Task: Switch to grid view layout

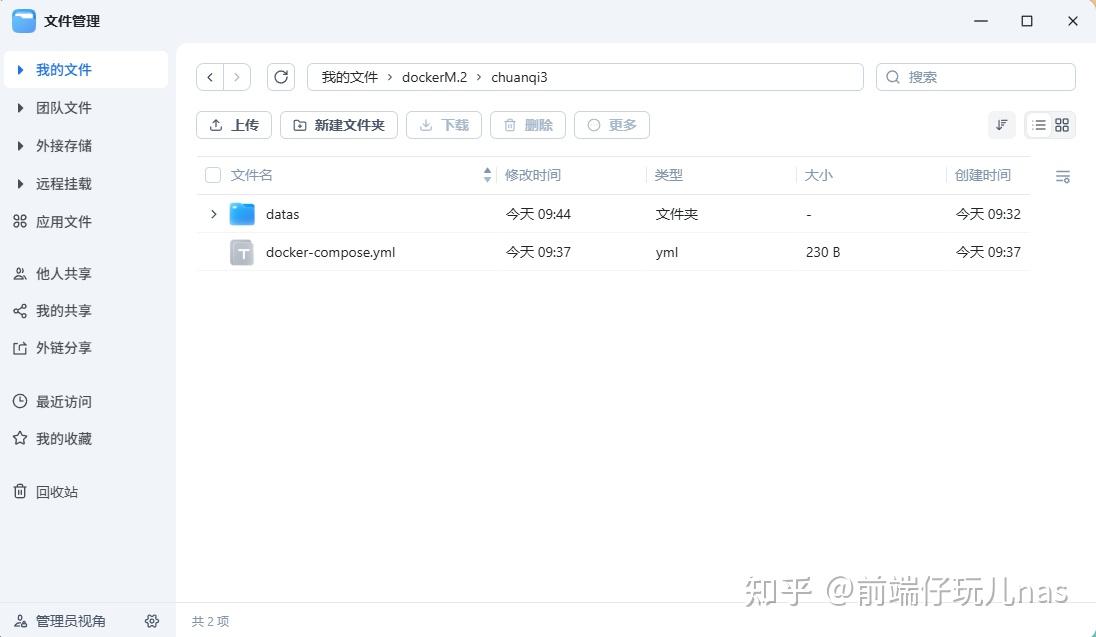Action: pyautogui.click(x=1062, y=125)
